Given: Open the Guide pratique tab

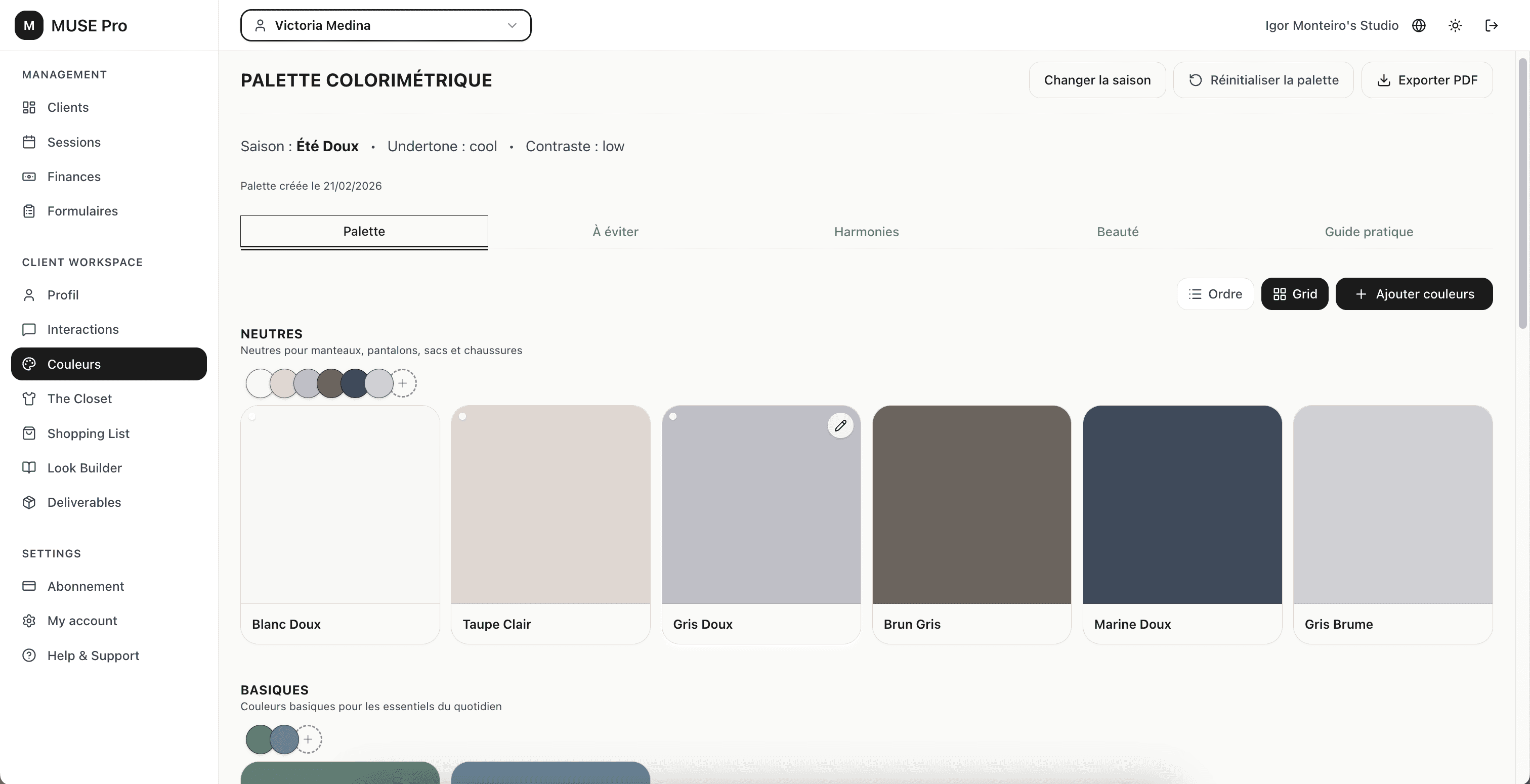Looking at the screenshot, I should coord(1369,232).
